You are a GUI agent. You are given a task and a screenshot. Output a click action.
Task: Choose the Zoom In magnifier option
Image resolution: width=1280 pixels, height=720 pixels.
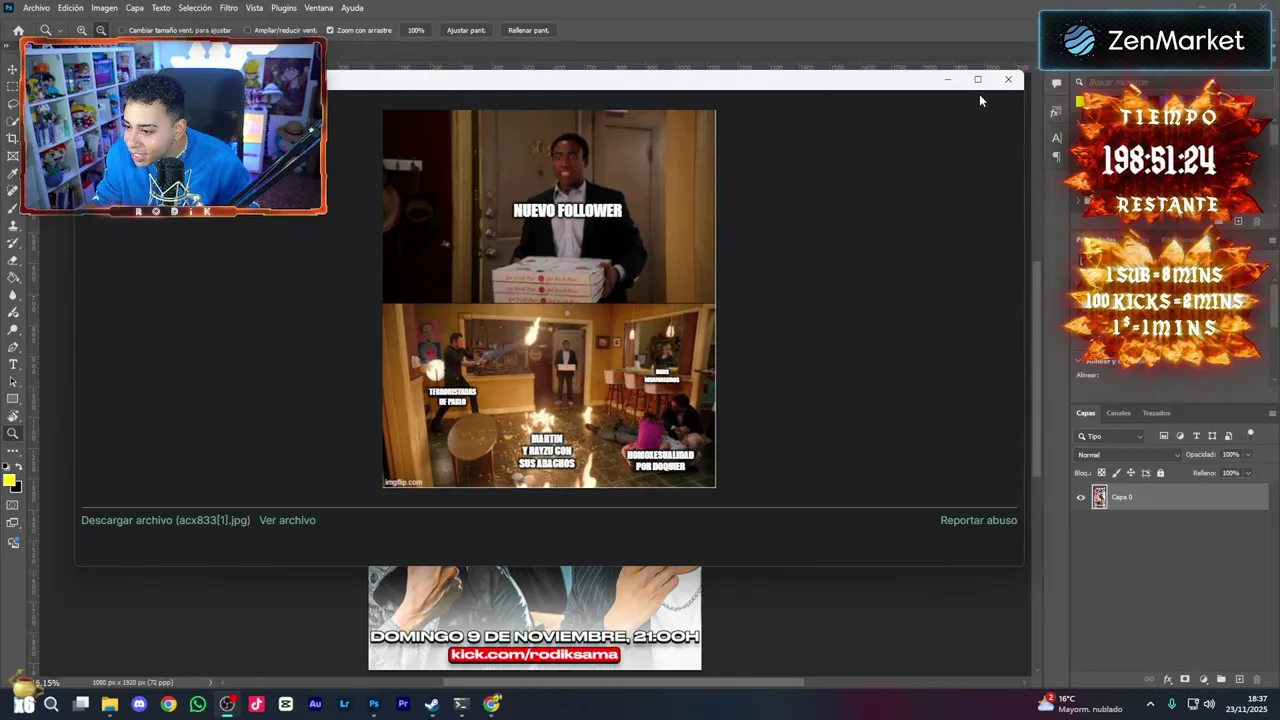point(82,30)
